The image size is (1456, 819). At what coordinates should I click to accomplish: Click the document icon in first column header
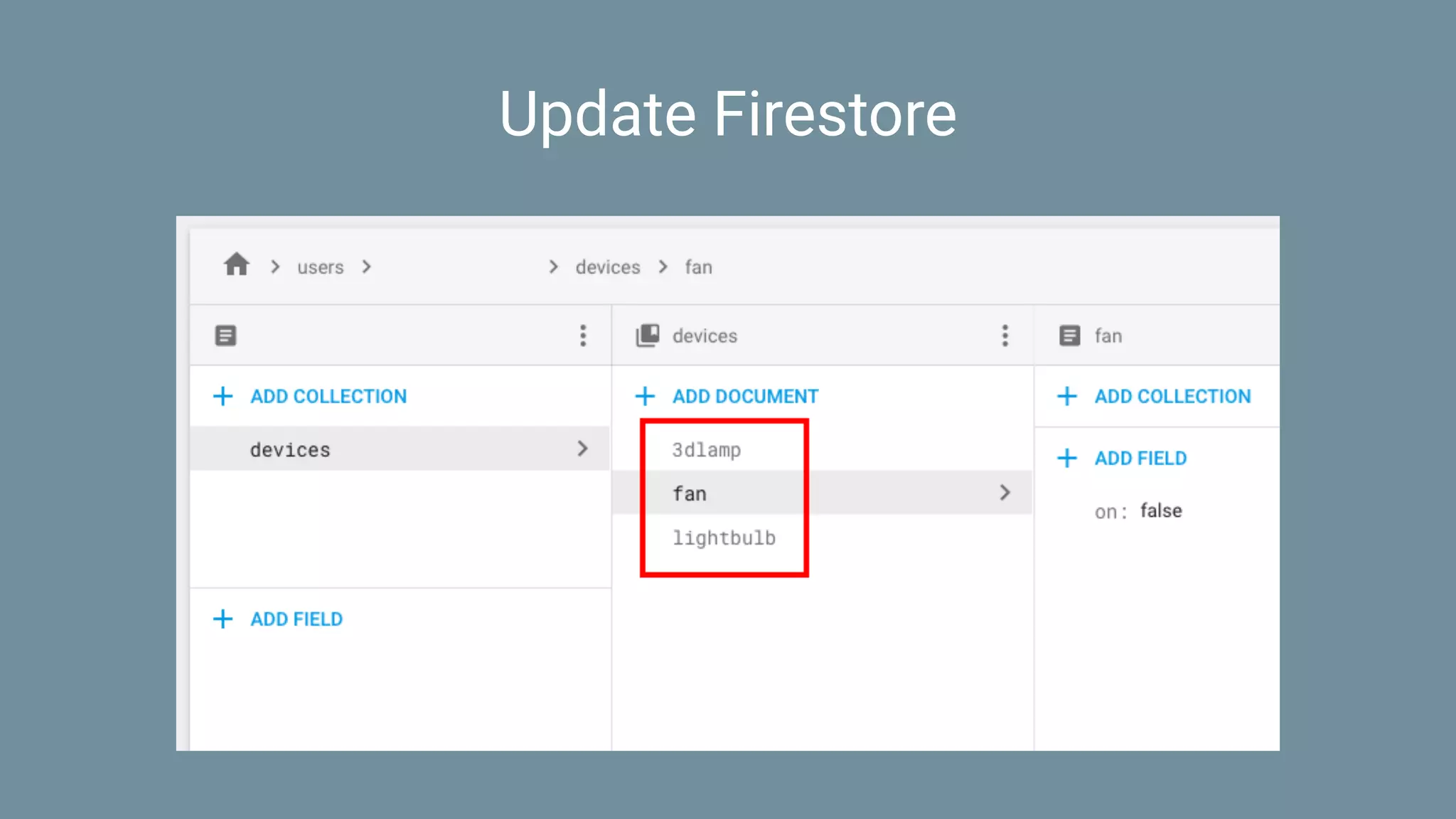(226, 336)
